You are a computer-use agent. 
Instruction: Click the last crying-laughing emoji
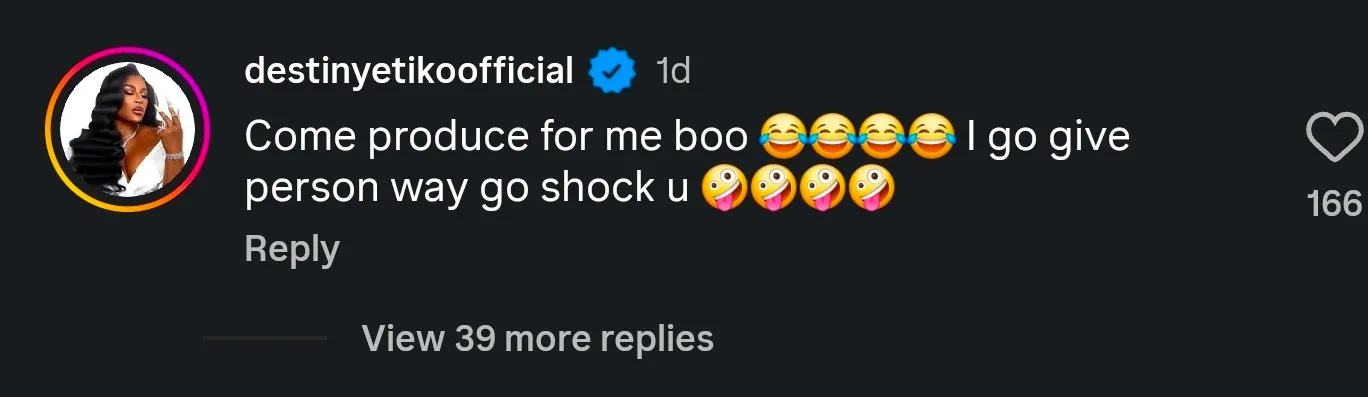pos(931,137)
